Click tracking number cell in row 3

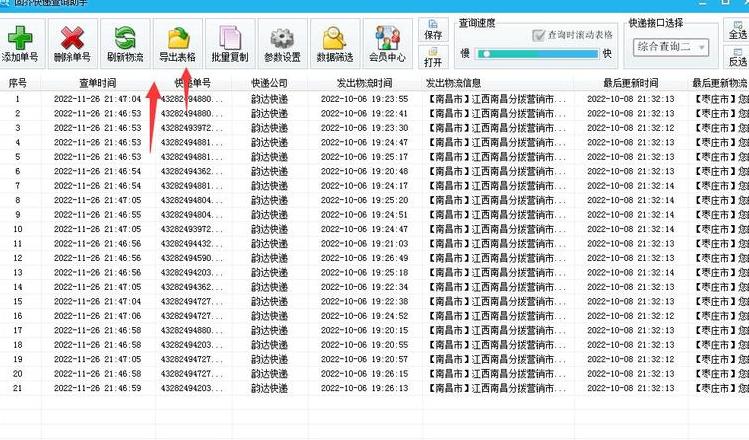tap(192, 128)
